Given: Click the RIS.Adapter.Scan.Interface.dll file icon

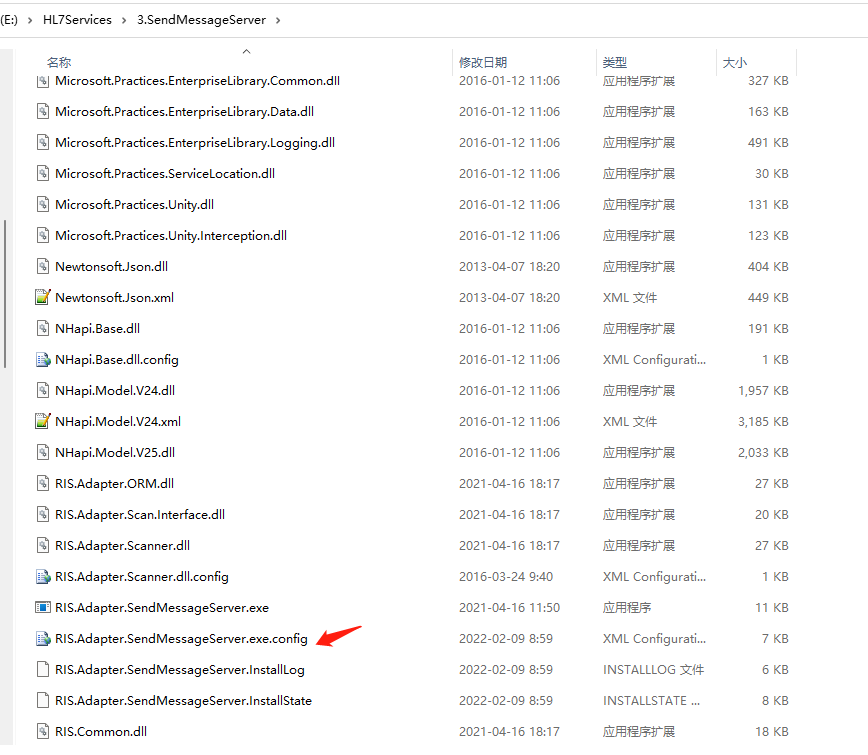Looking at the screenshot, I should pos(43,515).
